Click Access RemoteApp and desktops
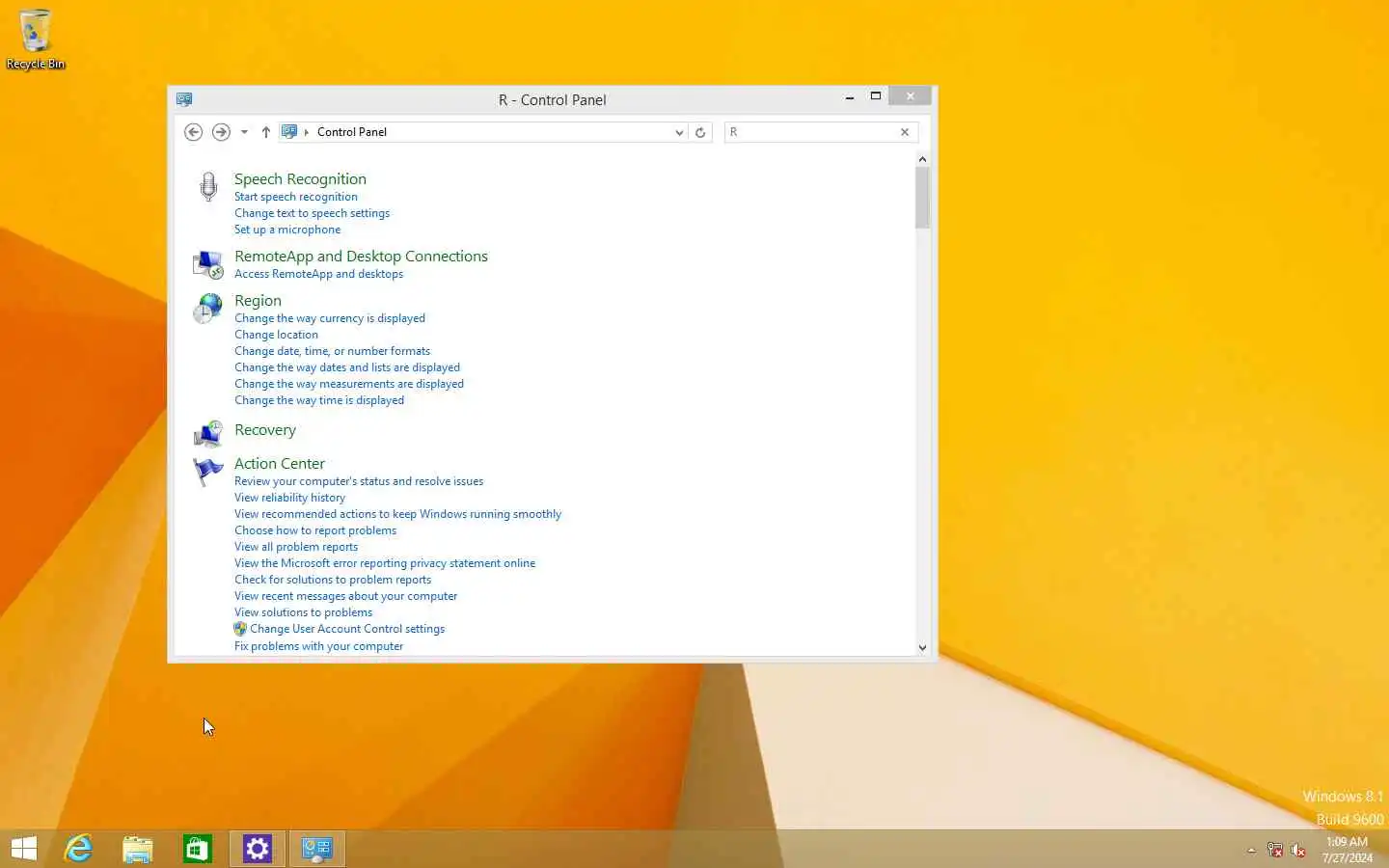The width and height of the screenshot is (1389, 868). pos(318,274)
